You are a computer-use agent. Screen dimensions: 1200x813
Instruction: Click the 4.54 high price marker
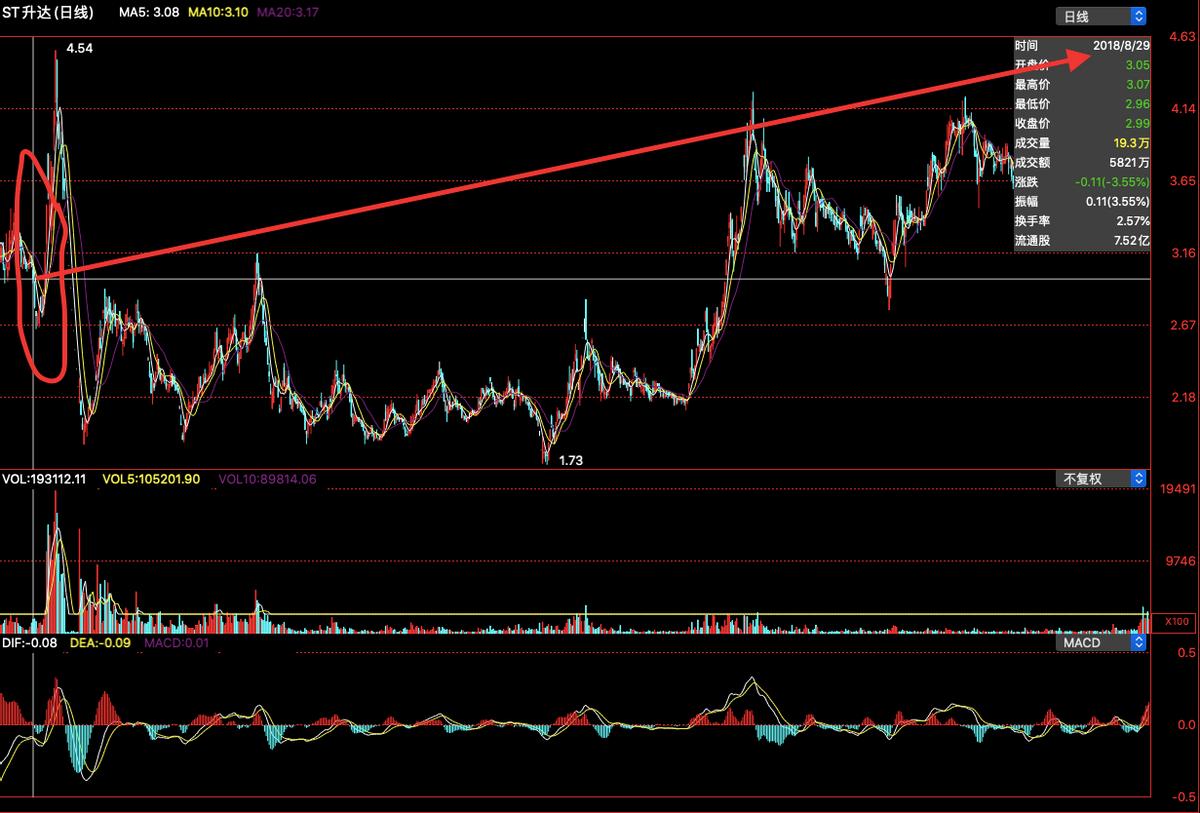coord(79,48)
